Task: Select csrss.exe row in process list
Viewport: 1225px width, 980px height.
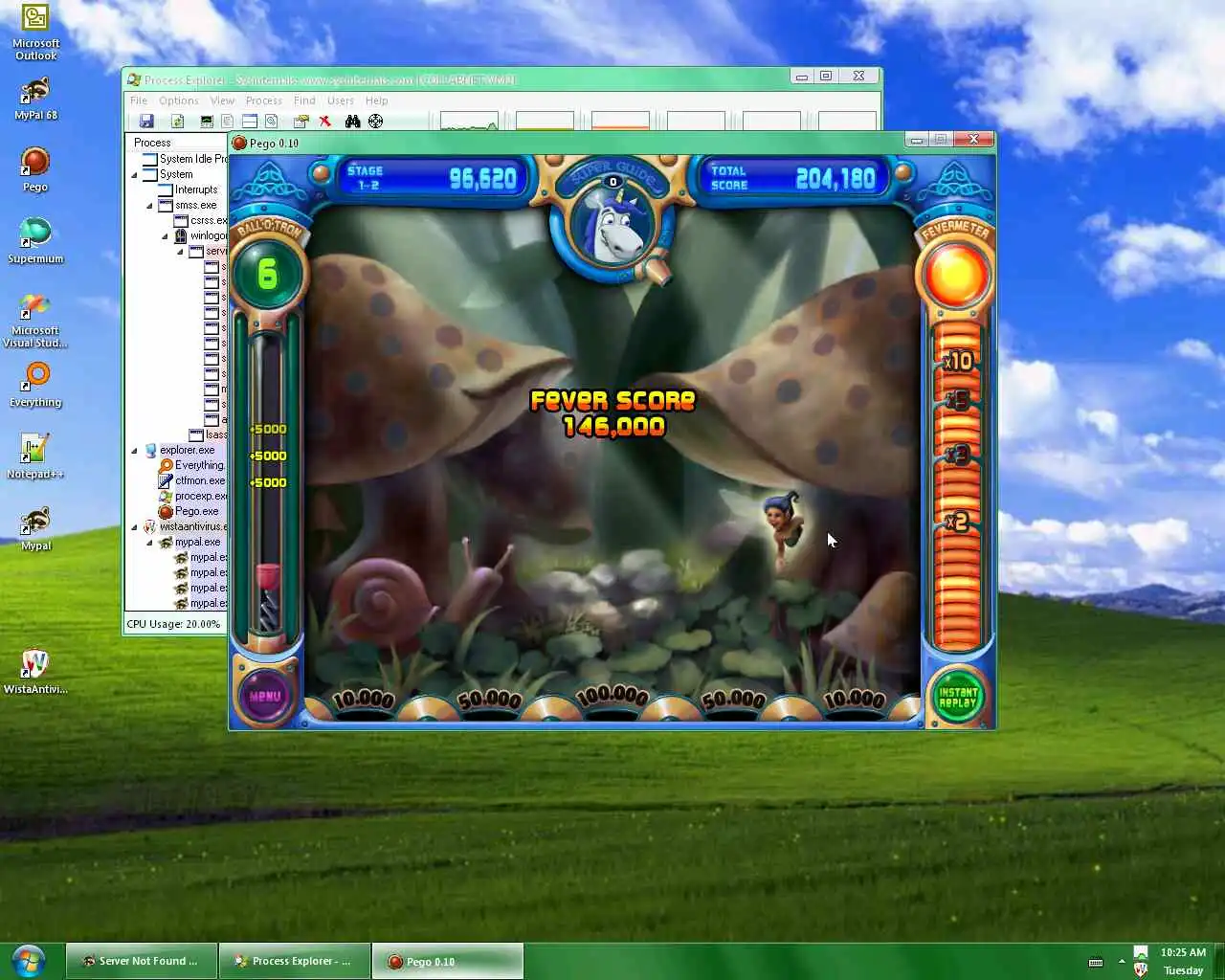Action: tap(200, 221)
